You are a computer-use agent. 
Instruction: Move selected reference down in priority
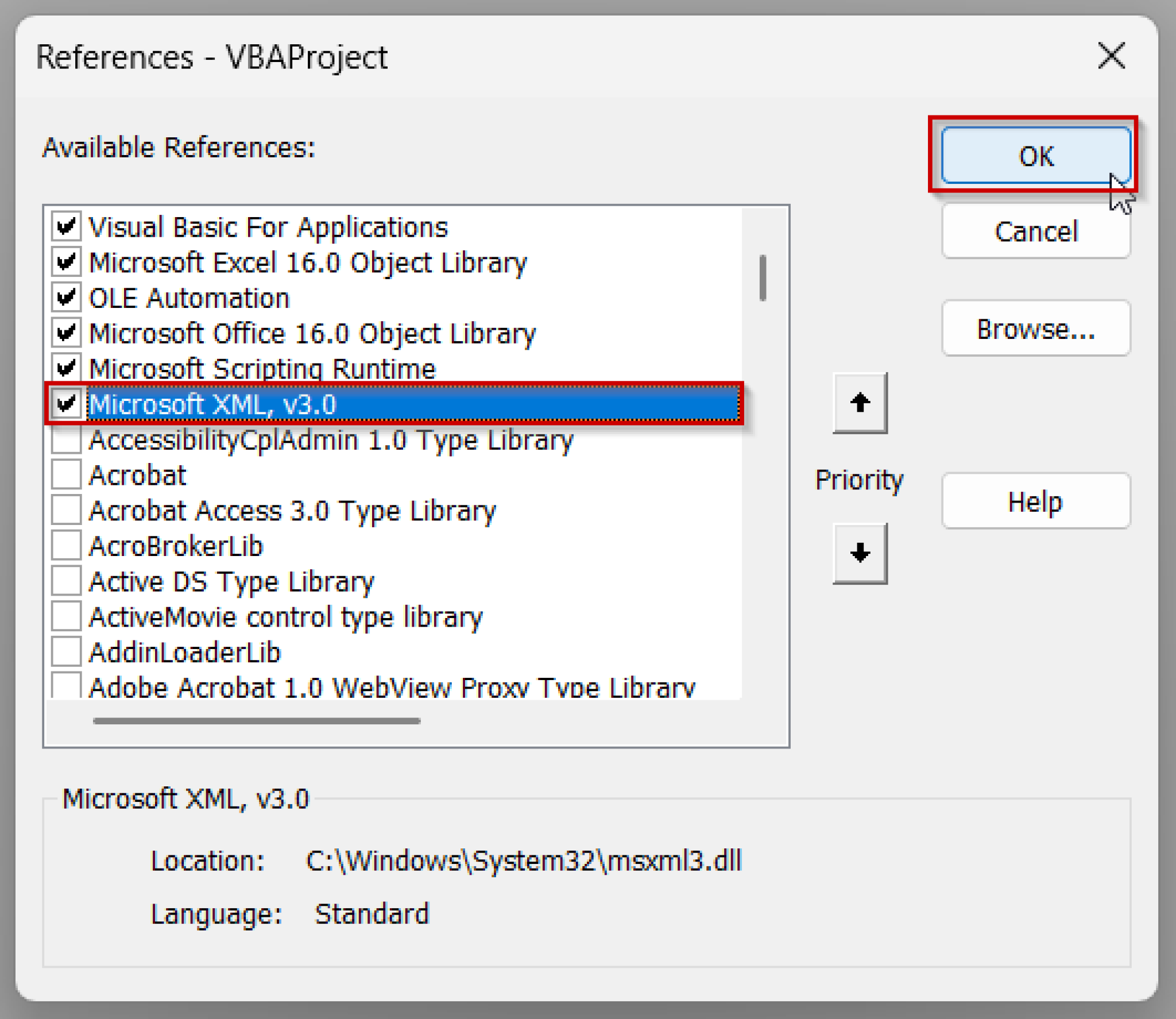tap(860, 554)
